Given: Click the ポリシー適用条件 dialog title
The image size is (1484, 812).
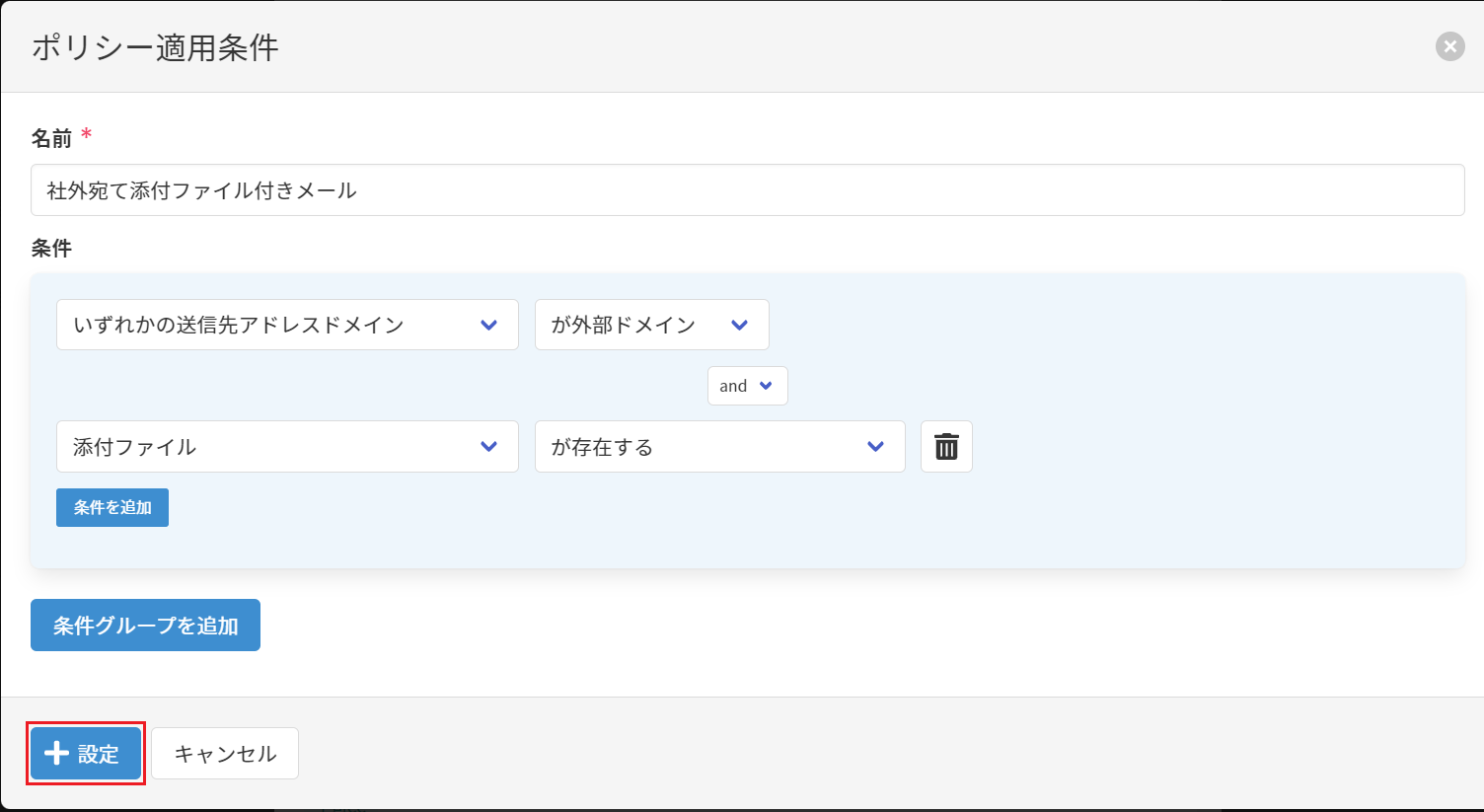Looking at the screenshot, I should [x=155, y=47].
